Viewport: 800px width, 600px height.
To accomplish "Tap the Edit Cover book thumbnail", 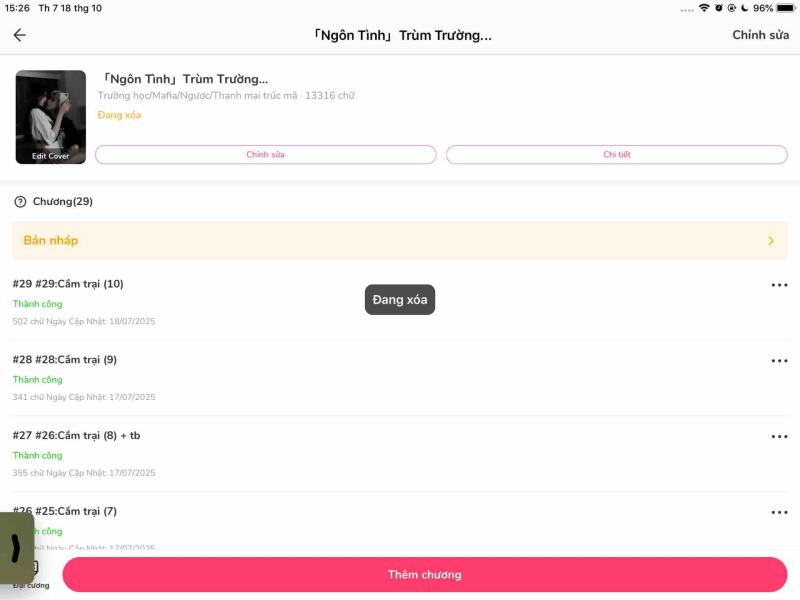I will [x=51, y=117].
